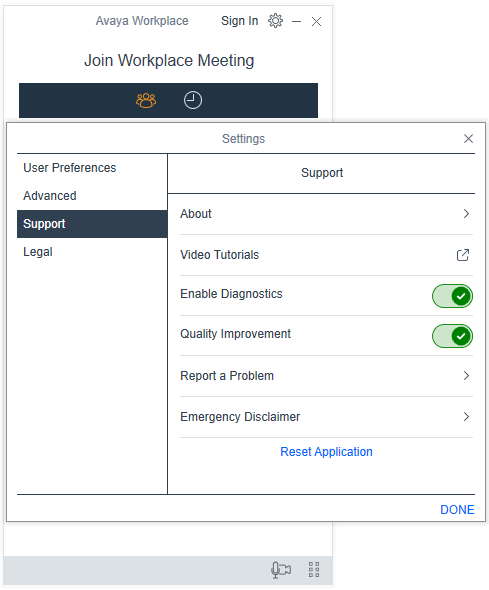The width and height of the screenshot is (489, 590).
Task: Close the Avaya Workplace window
Action: 317,21
